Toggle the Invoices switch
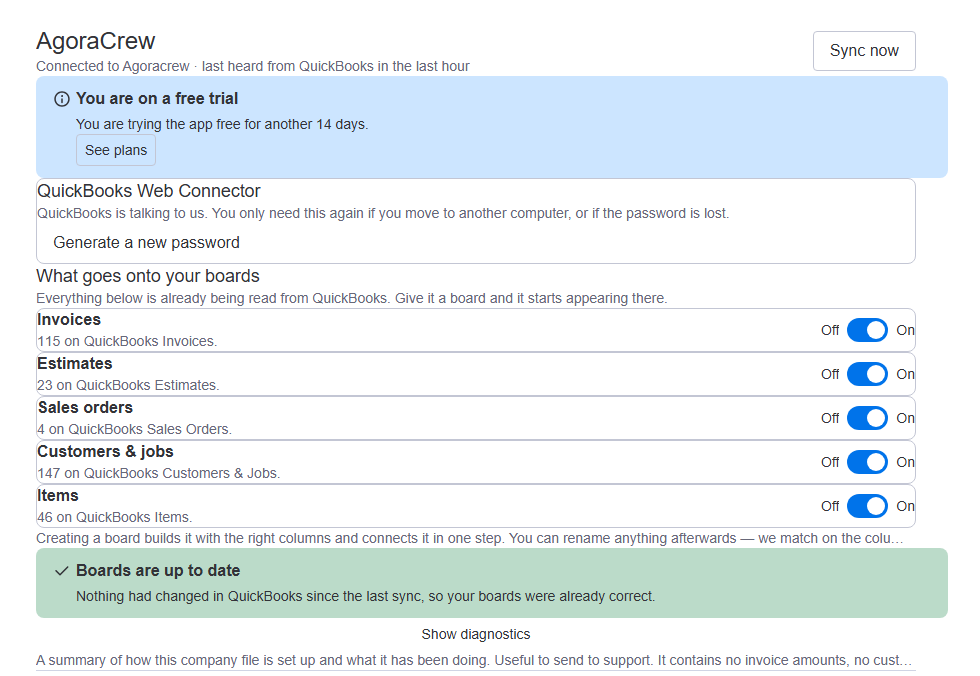Viewport: 980px width, 676px height. coord(867,331)
